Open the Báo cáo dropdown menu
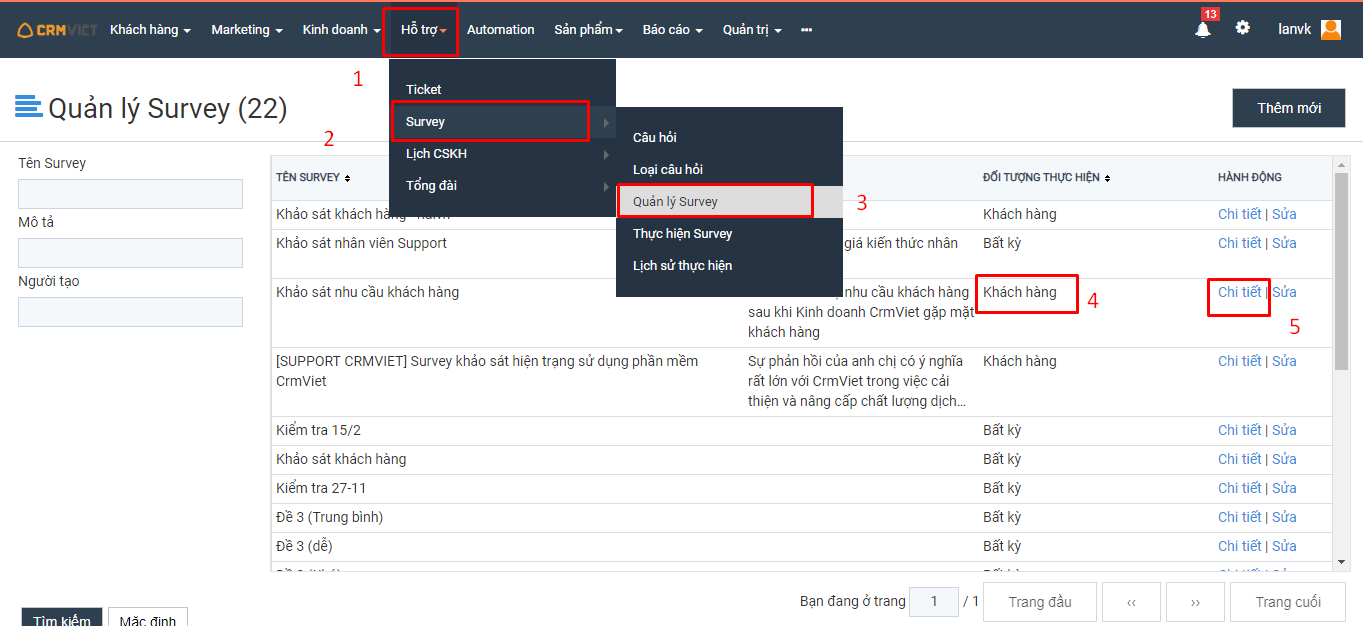1363x626 pixels. point(672,30)
